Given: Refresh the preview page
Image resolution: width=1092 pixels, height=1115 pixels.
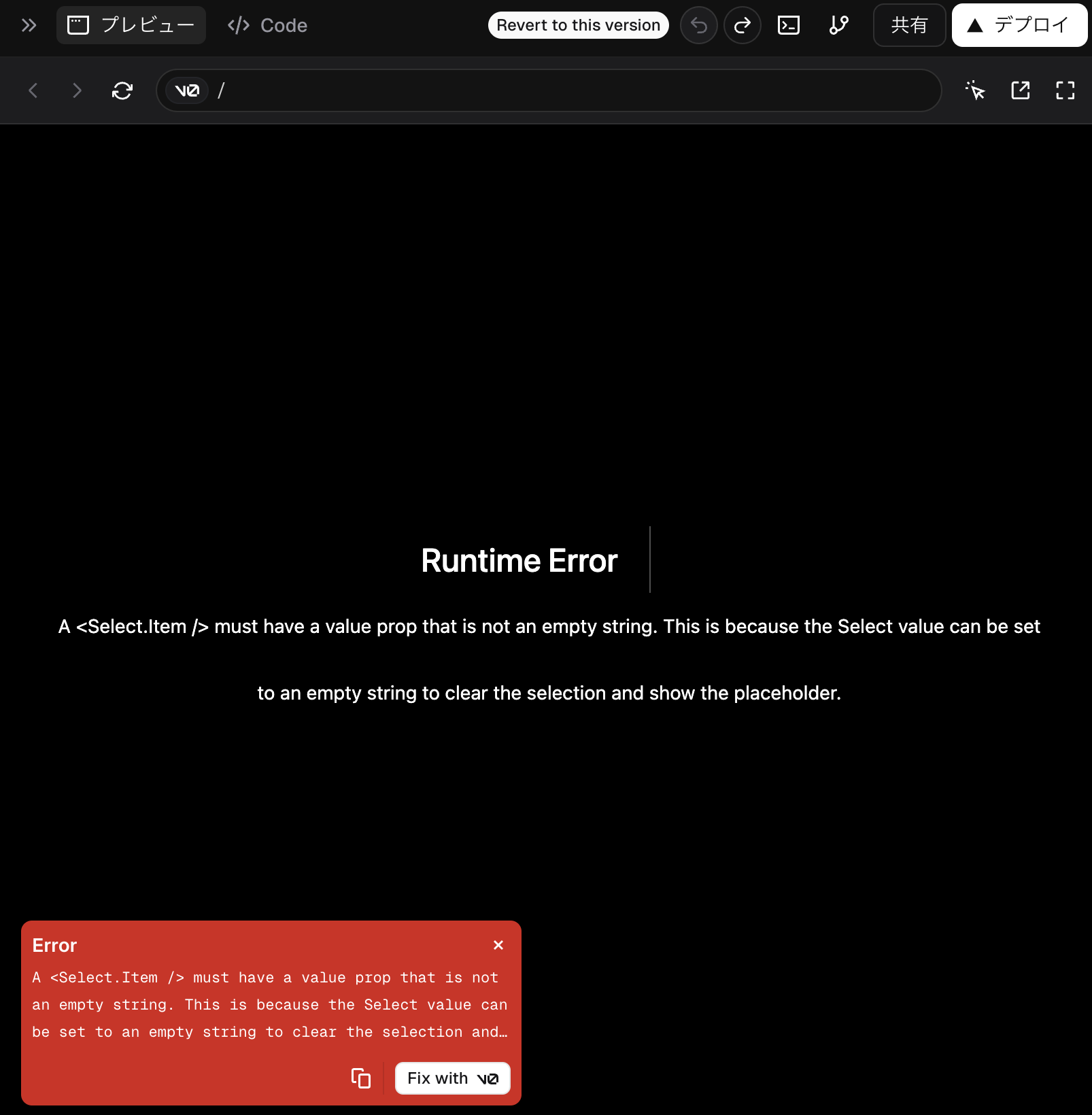Looking at the screenshot, I should [122, 90].
